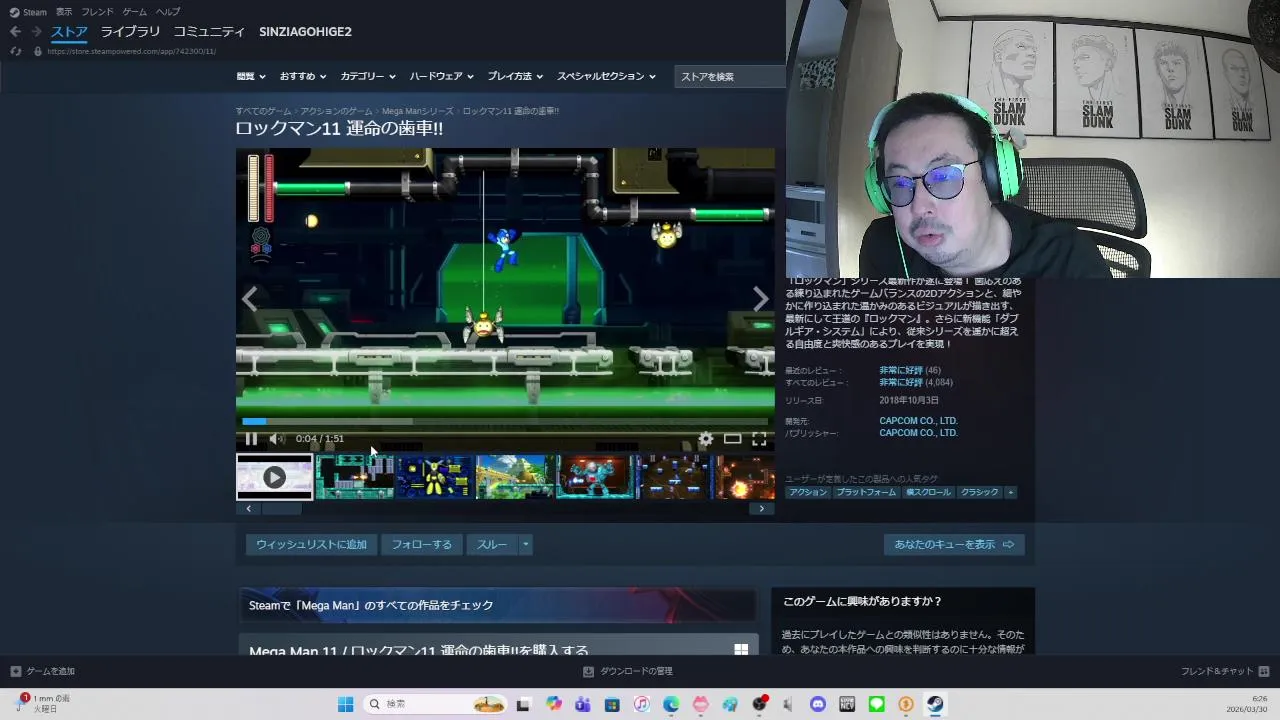
Task: Open ダウンロードの管理
Action: [628, 671]
